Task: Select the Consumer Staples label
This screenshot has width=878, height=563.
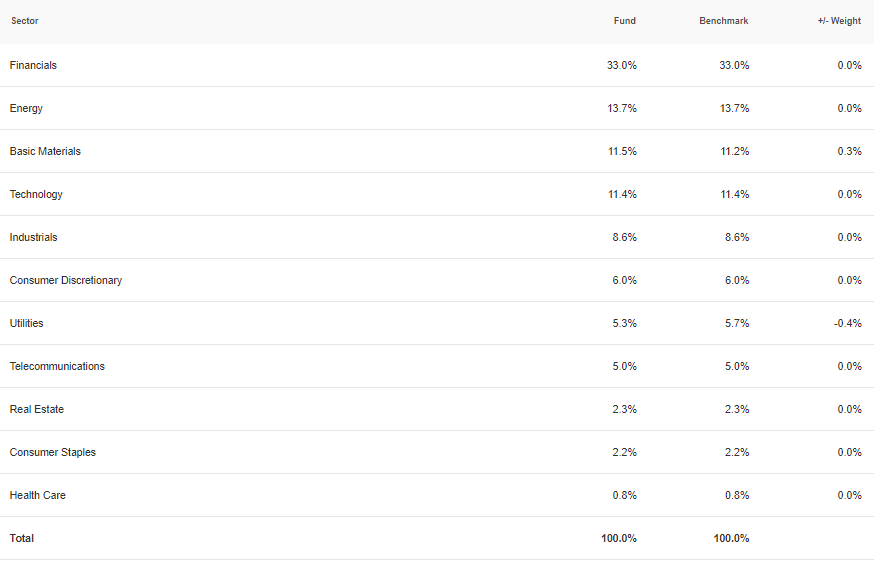Action: (53, 452)
